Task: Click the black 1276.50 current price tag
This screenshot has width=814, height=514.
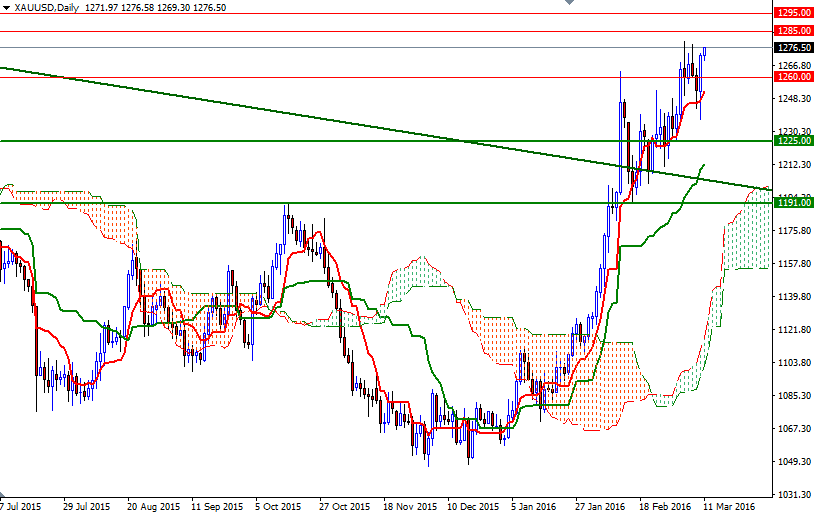Action: [x=792, y=47]
